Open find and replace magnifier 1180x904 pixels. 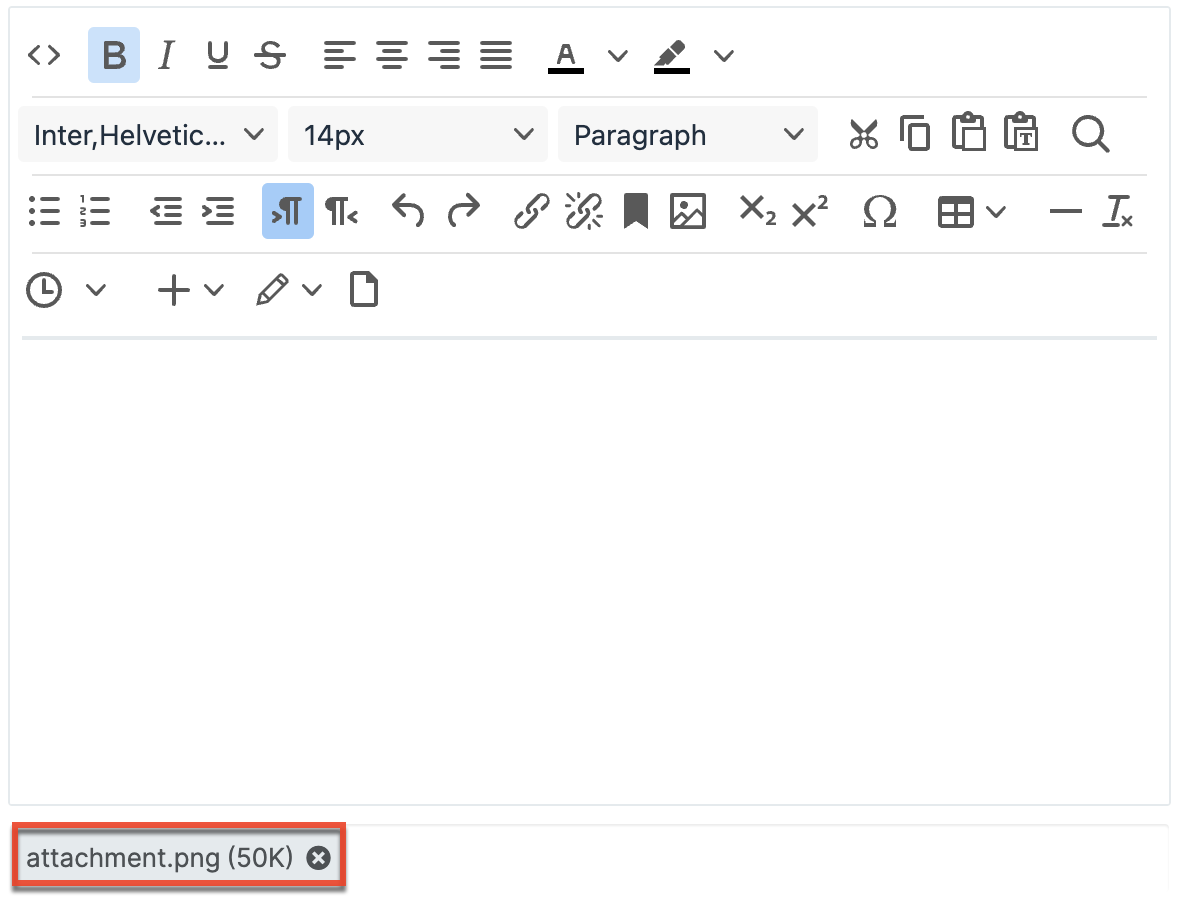click(1090, 134)
